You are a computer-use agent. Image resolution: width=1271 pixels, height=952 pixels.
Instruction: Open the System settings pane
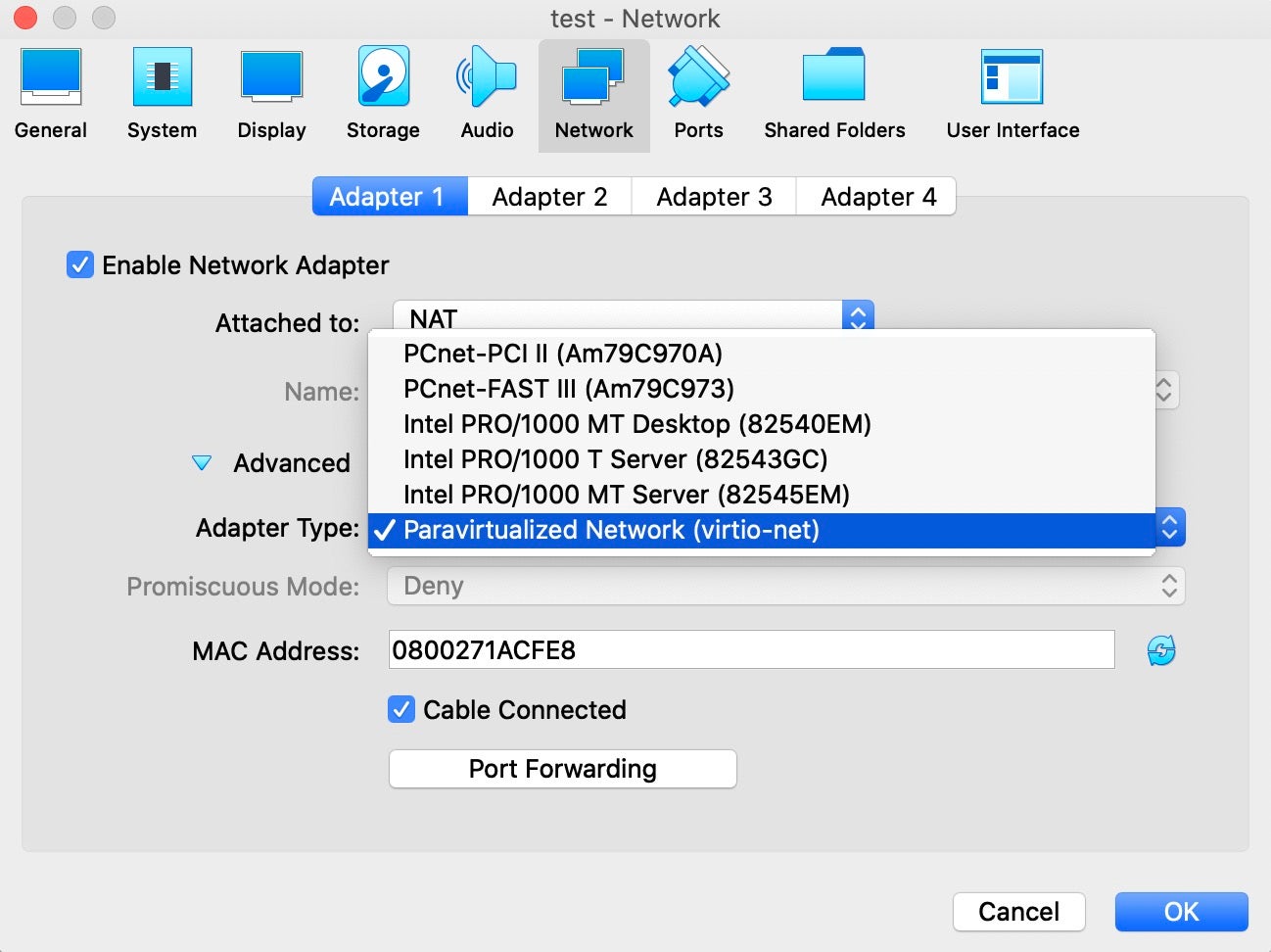162,95
